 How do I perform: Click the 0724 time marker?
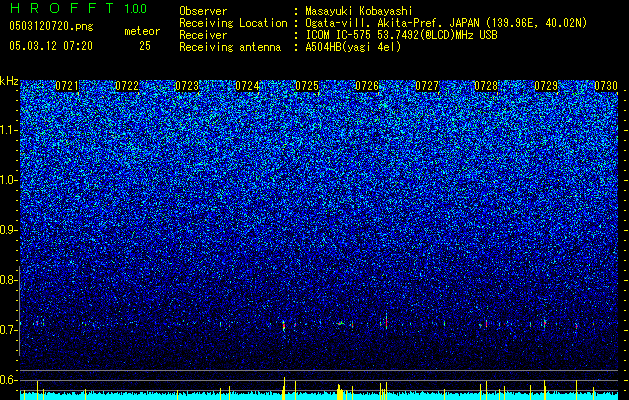pyautogui.click(x=247, y=86)
